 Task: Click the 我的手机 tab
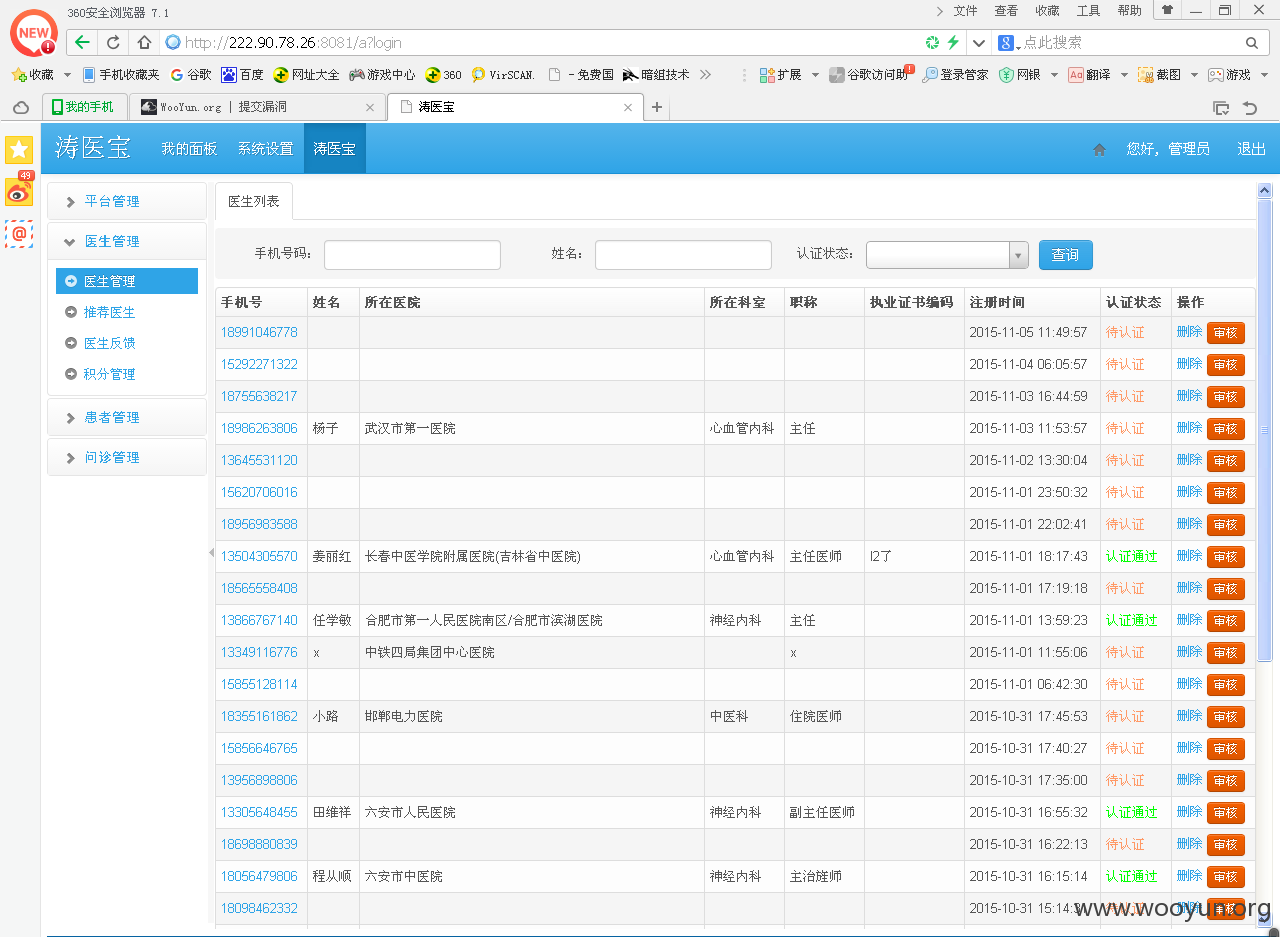84,107
